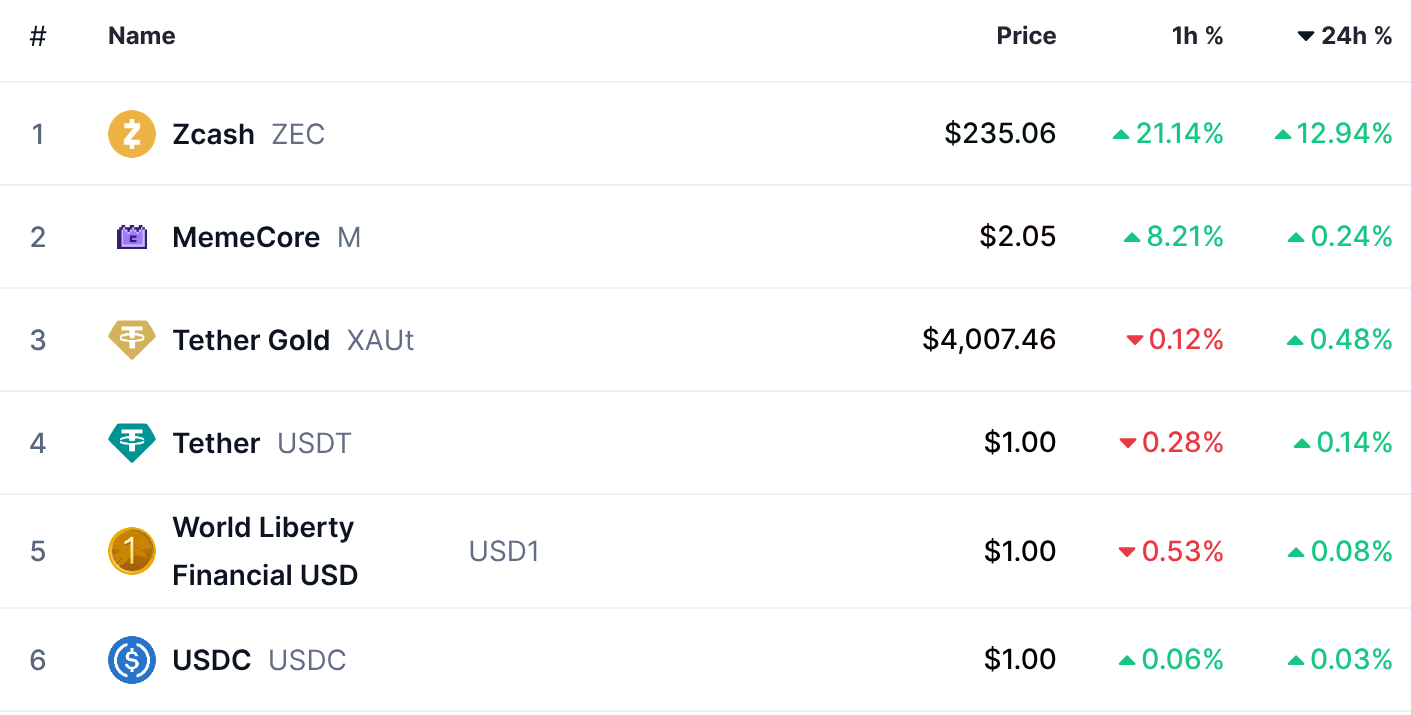Click Zcash's $235.06 price value
Image resolution: width=1411 pixels, height=715 pixels.
click(x=999, y=134)
